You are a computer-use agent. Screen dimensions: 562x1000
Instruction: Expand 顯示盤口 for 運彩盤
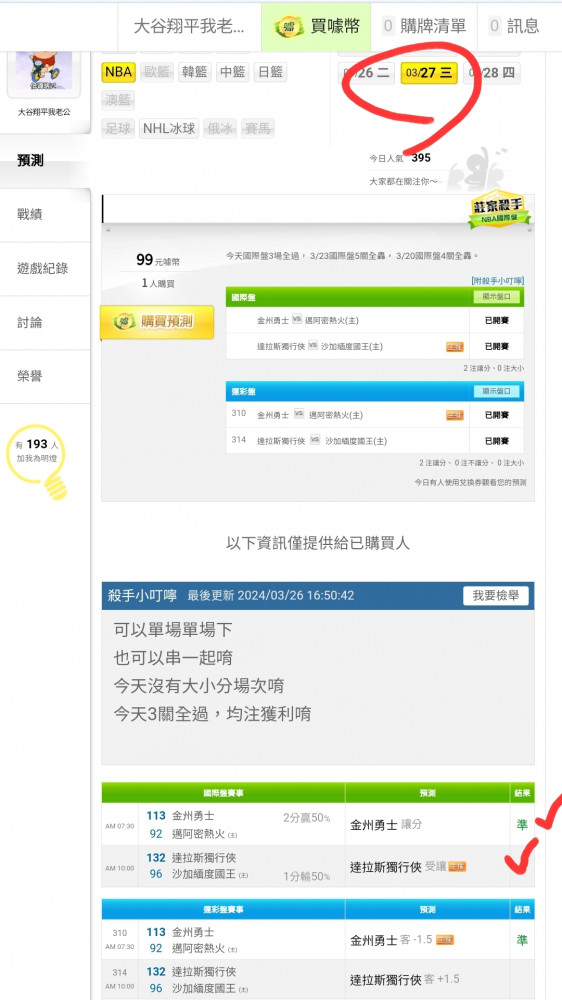[x=497, y=392]
